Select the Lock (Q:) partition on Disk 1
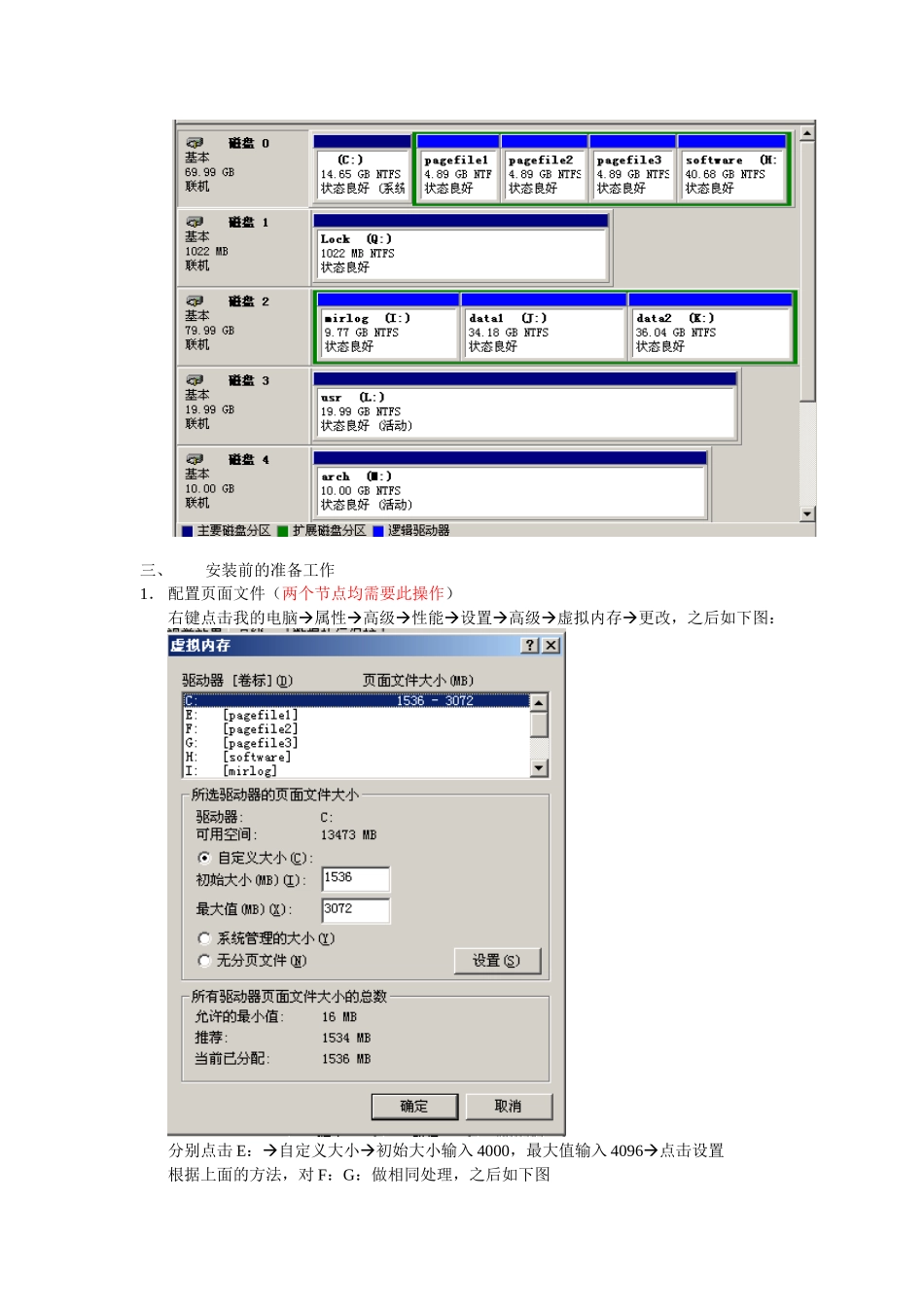Viewport: 924px width, 1307px height. (461, 247)
